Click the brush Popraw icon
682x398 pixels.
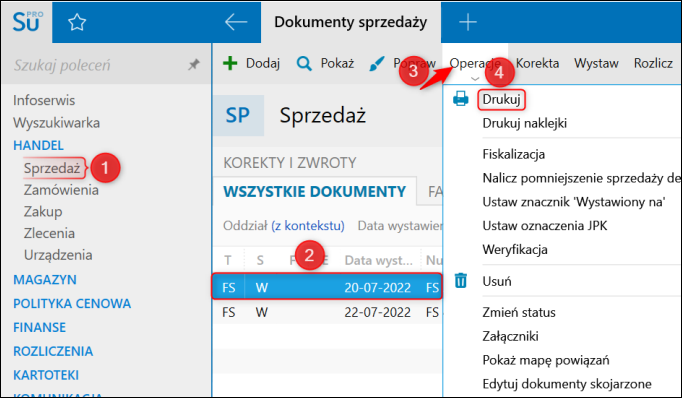377,64
